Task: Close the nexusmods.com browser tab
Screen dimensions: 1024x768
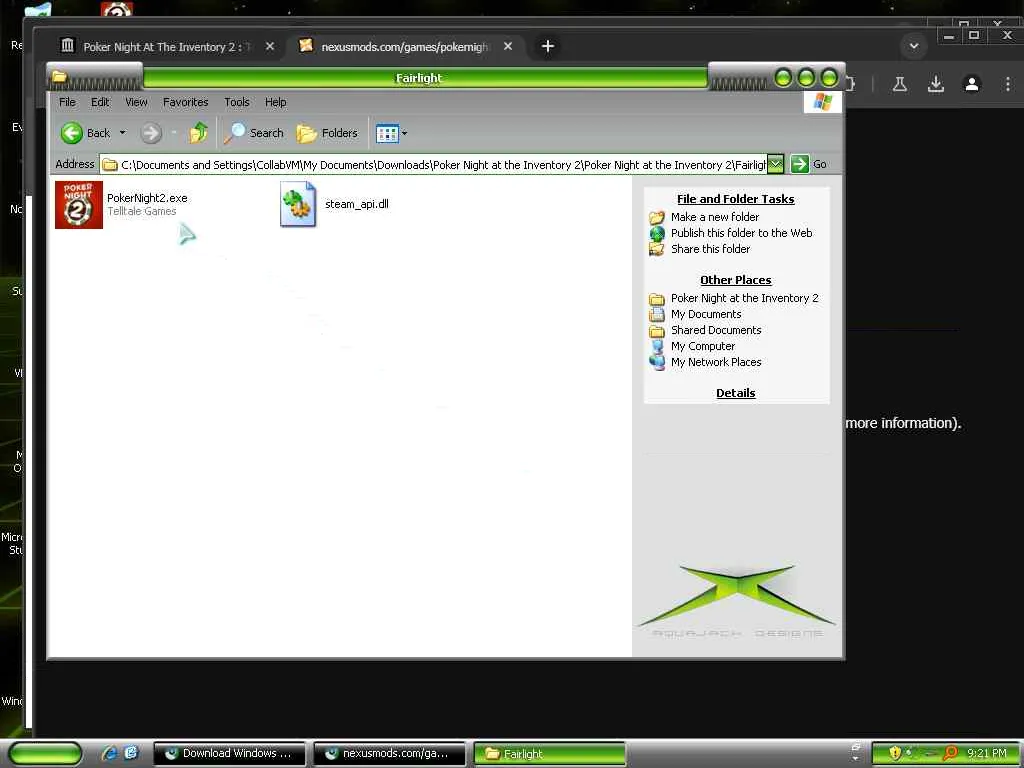Action: 508,46
